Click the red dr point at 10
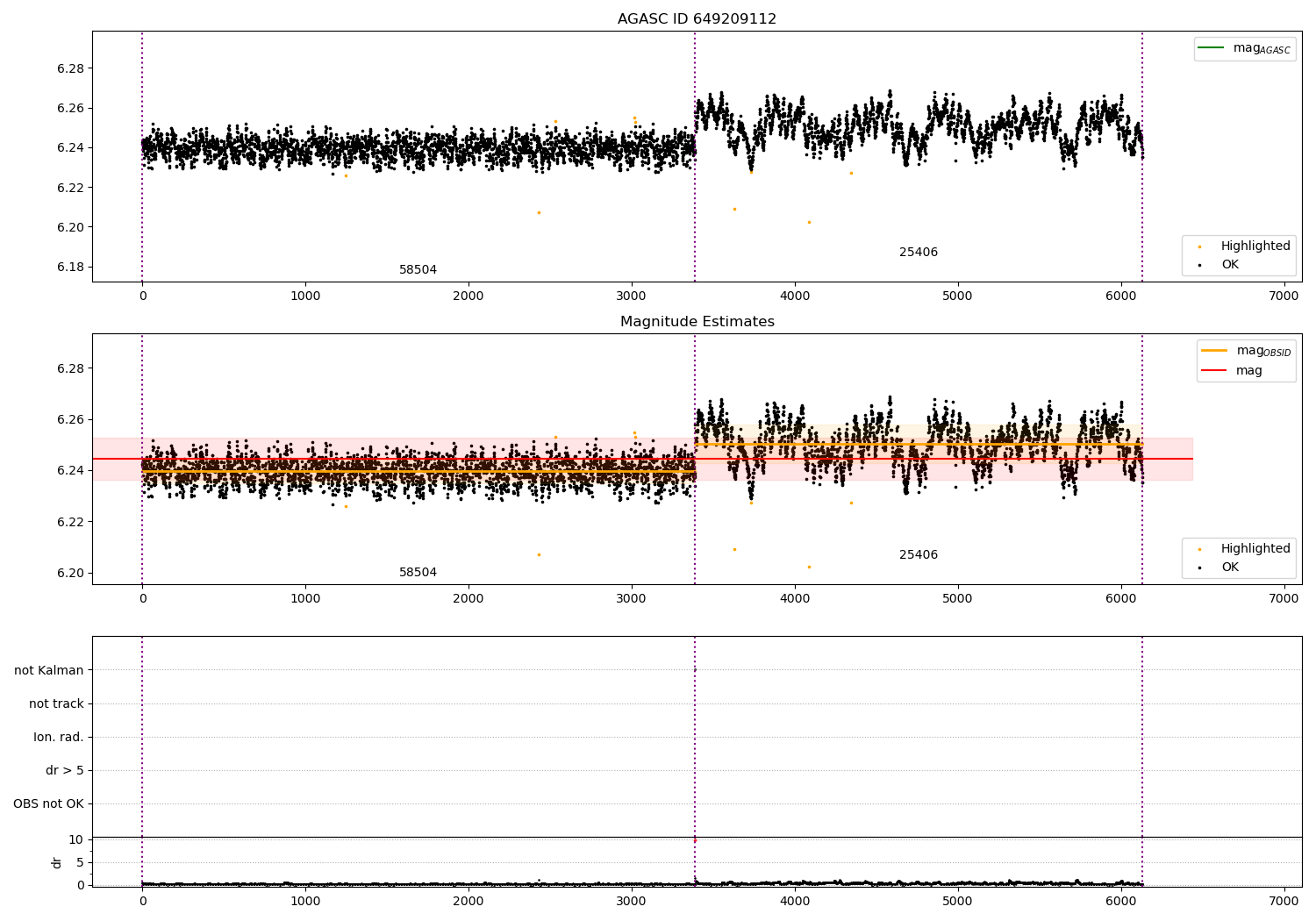This screenshot has height=921, width=1316. (695, 840)
